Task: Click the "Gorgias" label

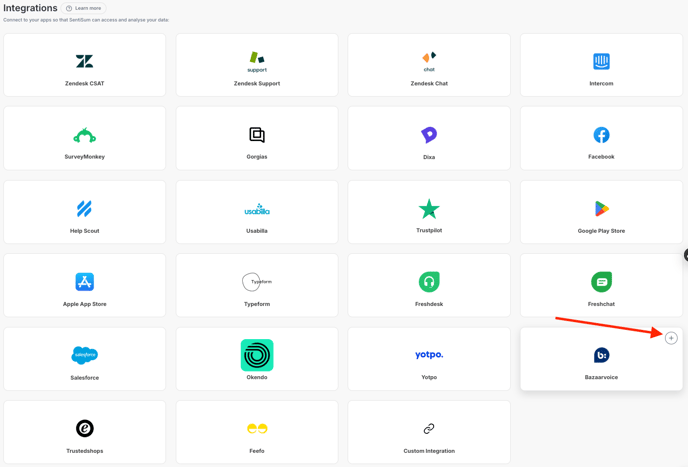Action: [x=257, y=157]
